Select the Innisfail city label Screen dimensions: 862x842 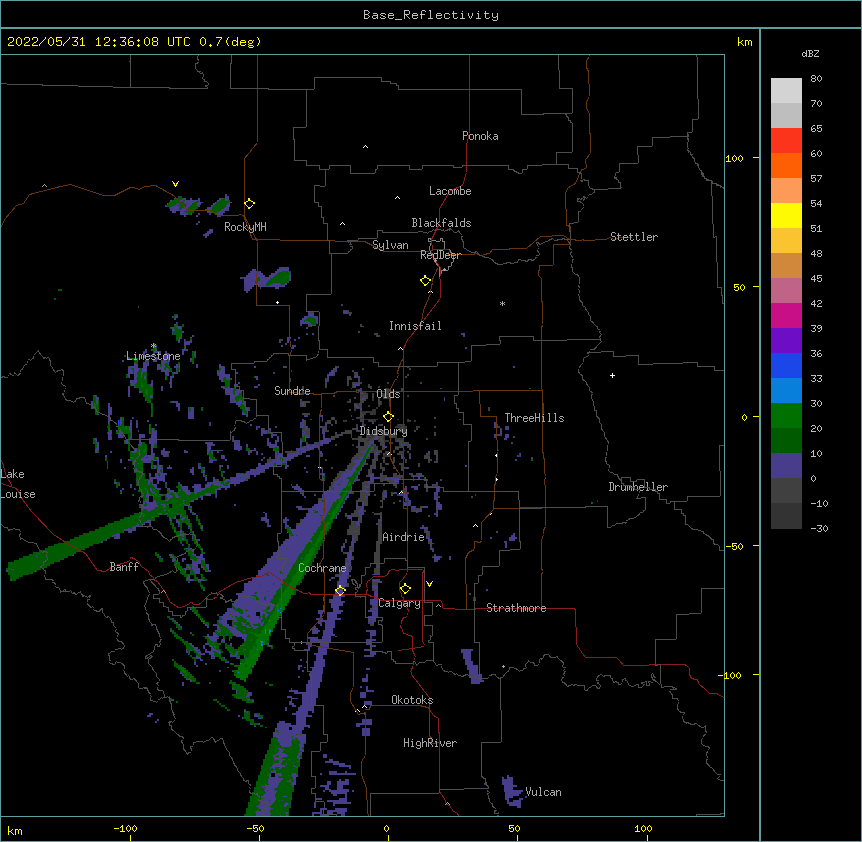pos(415,326)
